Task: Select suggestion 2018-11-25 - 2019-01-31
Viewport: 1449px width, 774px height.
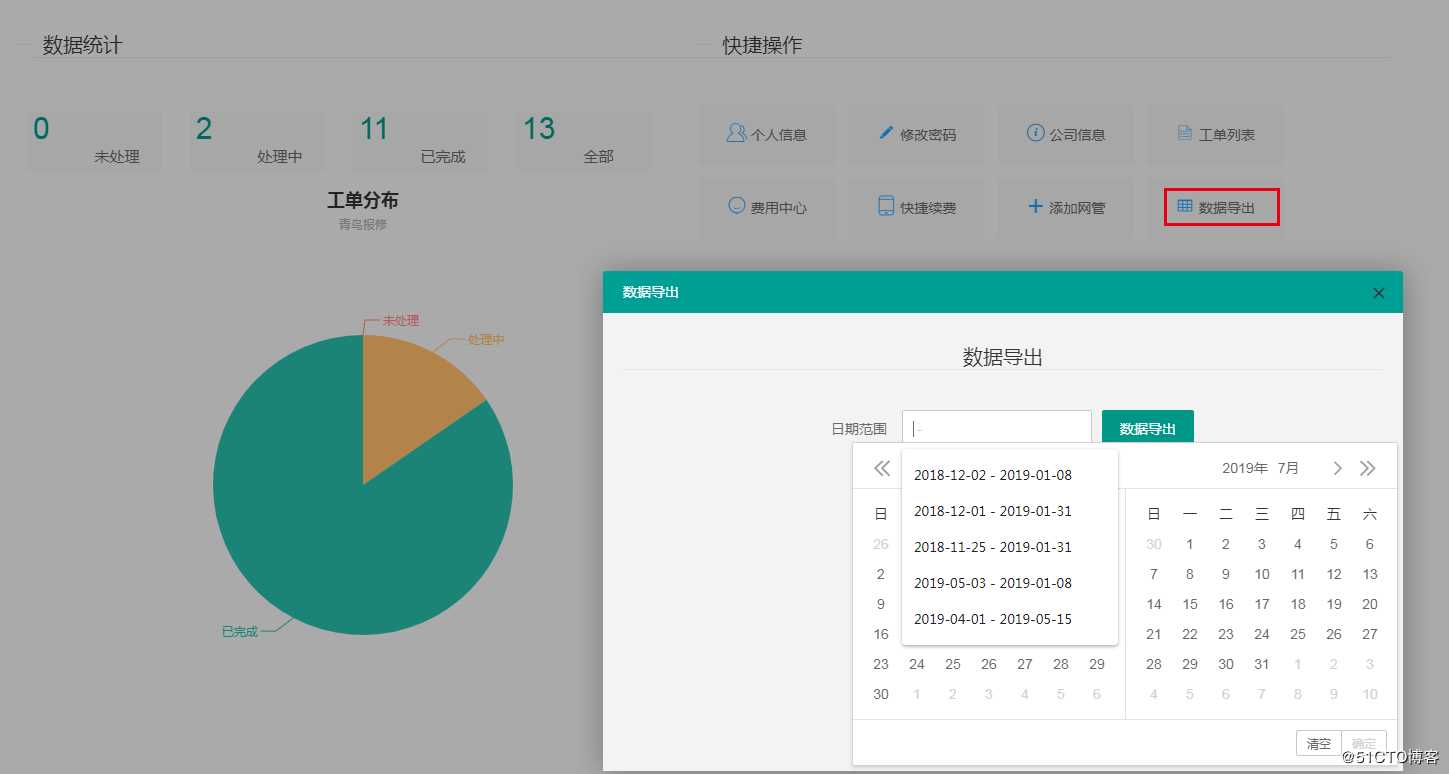Action: click(x=1010, y=547)
